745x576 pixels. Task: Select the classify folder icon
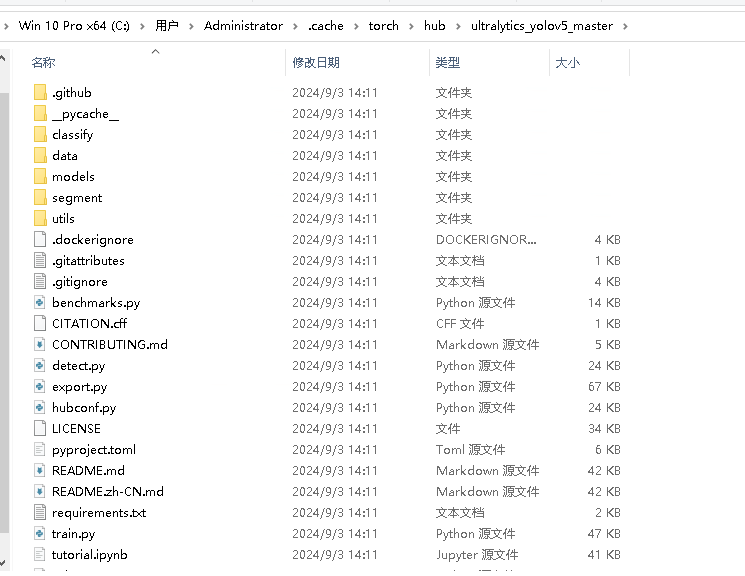tap(40, 134)
